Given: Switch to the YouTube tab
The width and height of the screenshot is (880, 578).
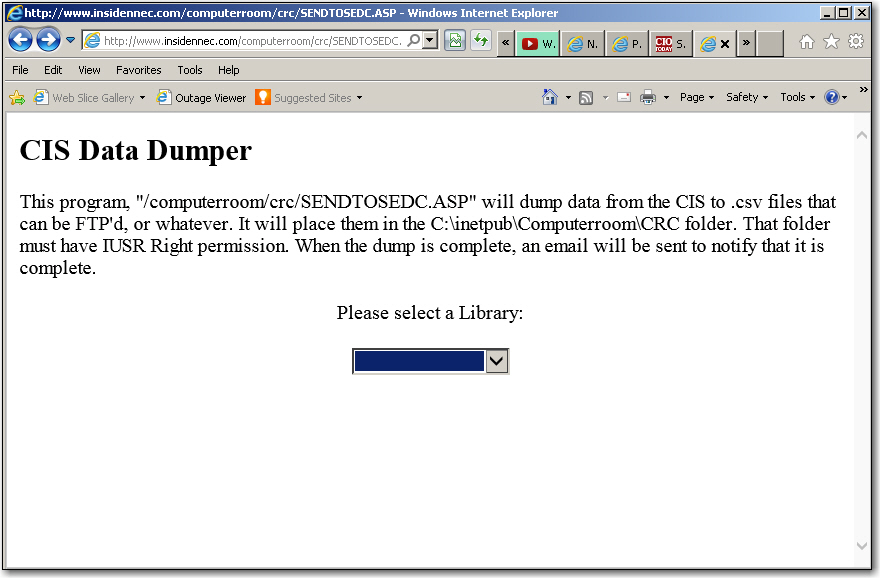Looking at the screenshot, I should click(x=538, y=43).
